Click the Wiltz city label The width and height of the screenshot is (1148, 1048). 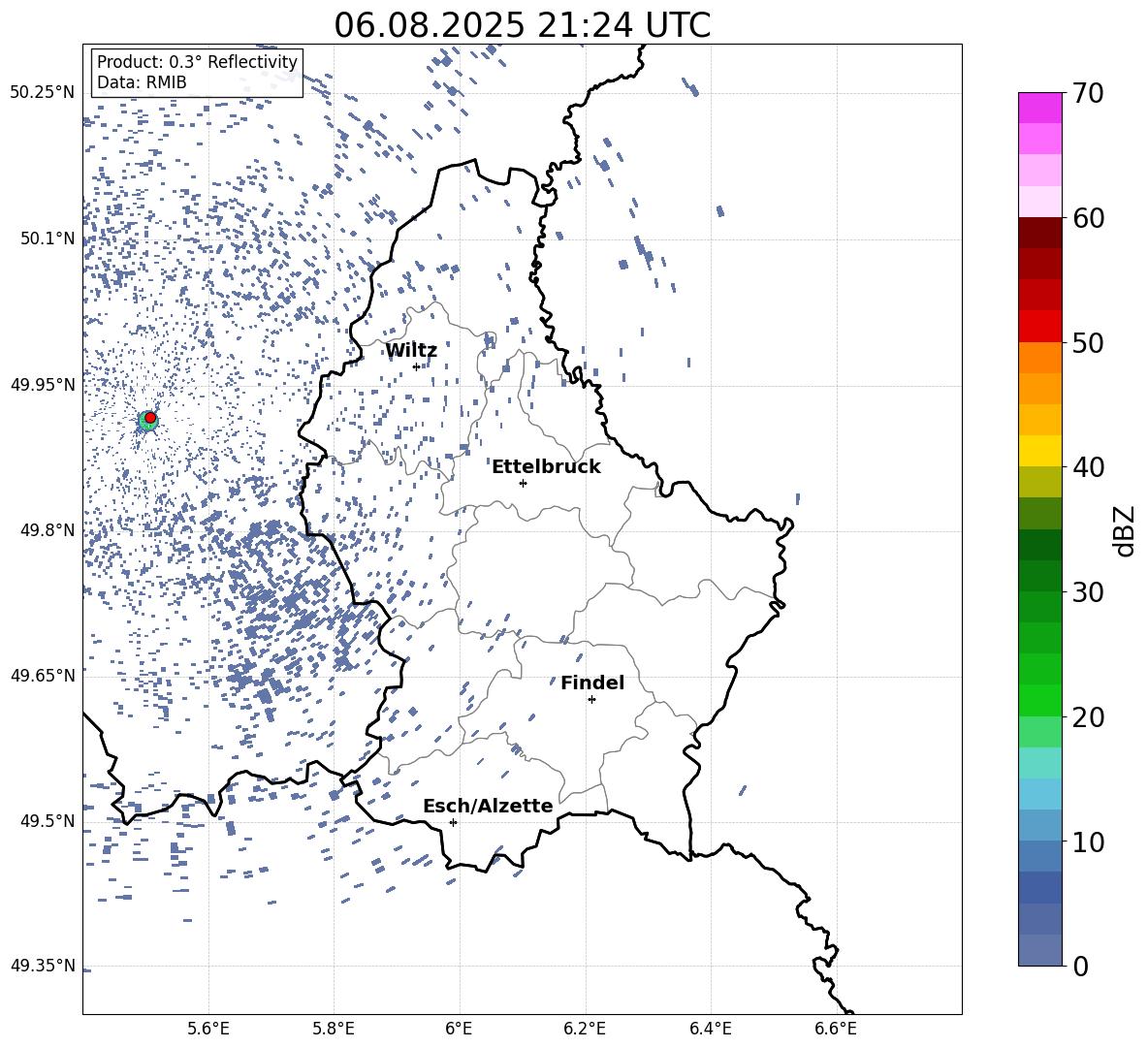pyautogui.click(x=411, y=350)
